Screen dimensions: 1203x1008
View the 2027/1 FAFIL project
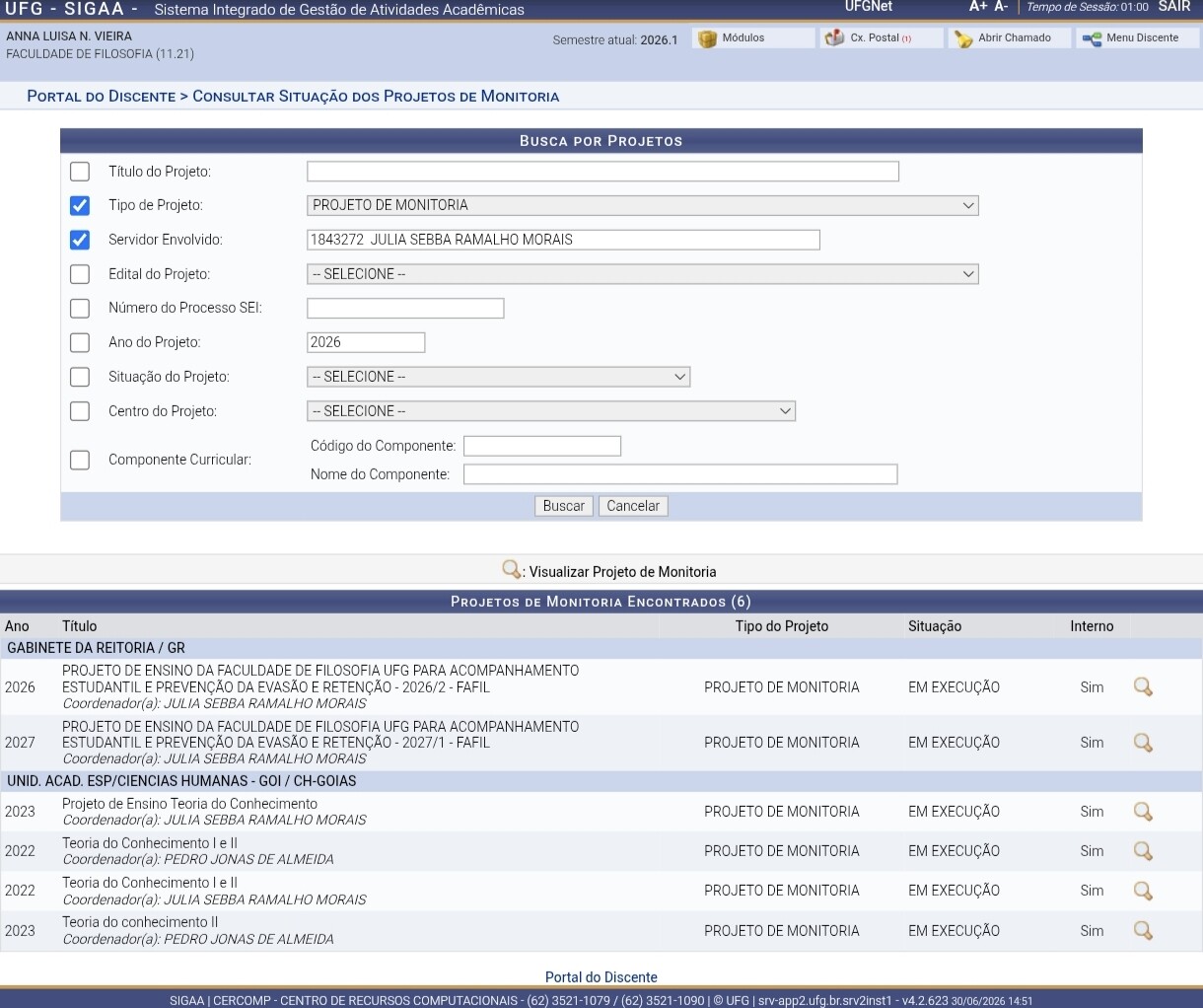(x=1143, y=743)
